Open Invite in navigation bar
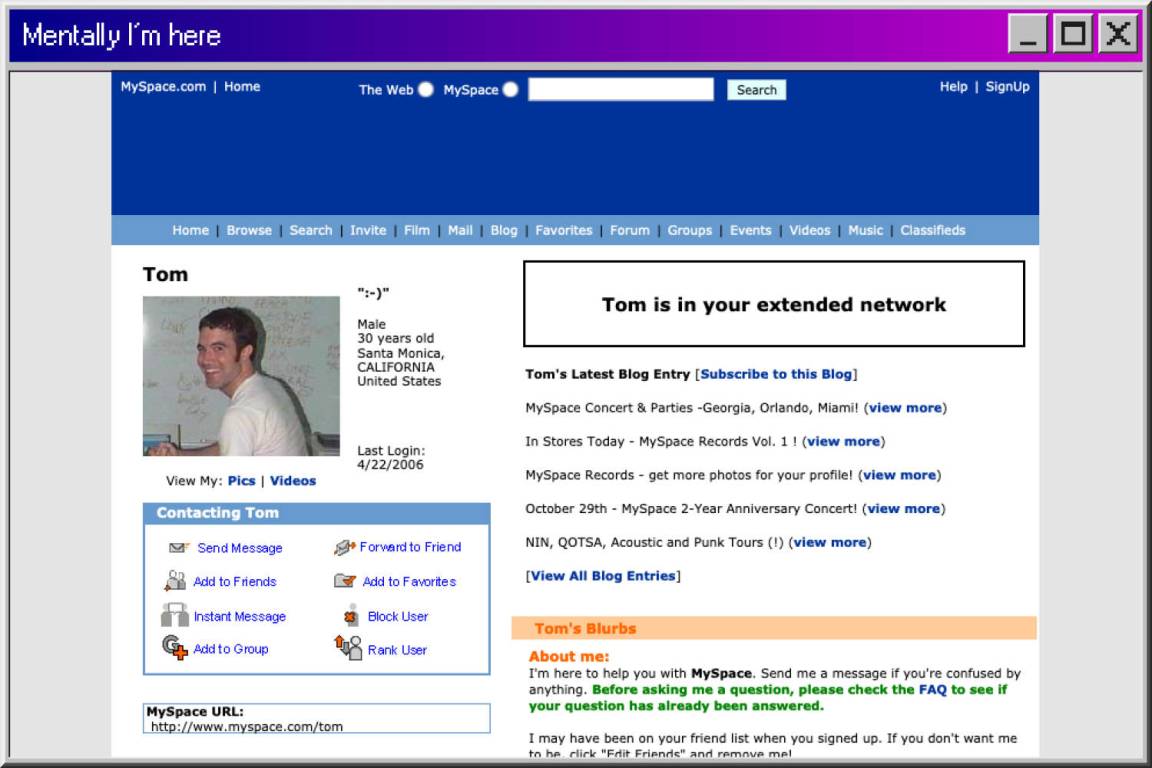The image size is (1152, 768). click(368, 230)
